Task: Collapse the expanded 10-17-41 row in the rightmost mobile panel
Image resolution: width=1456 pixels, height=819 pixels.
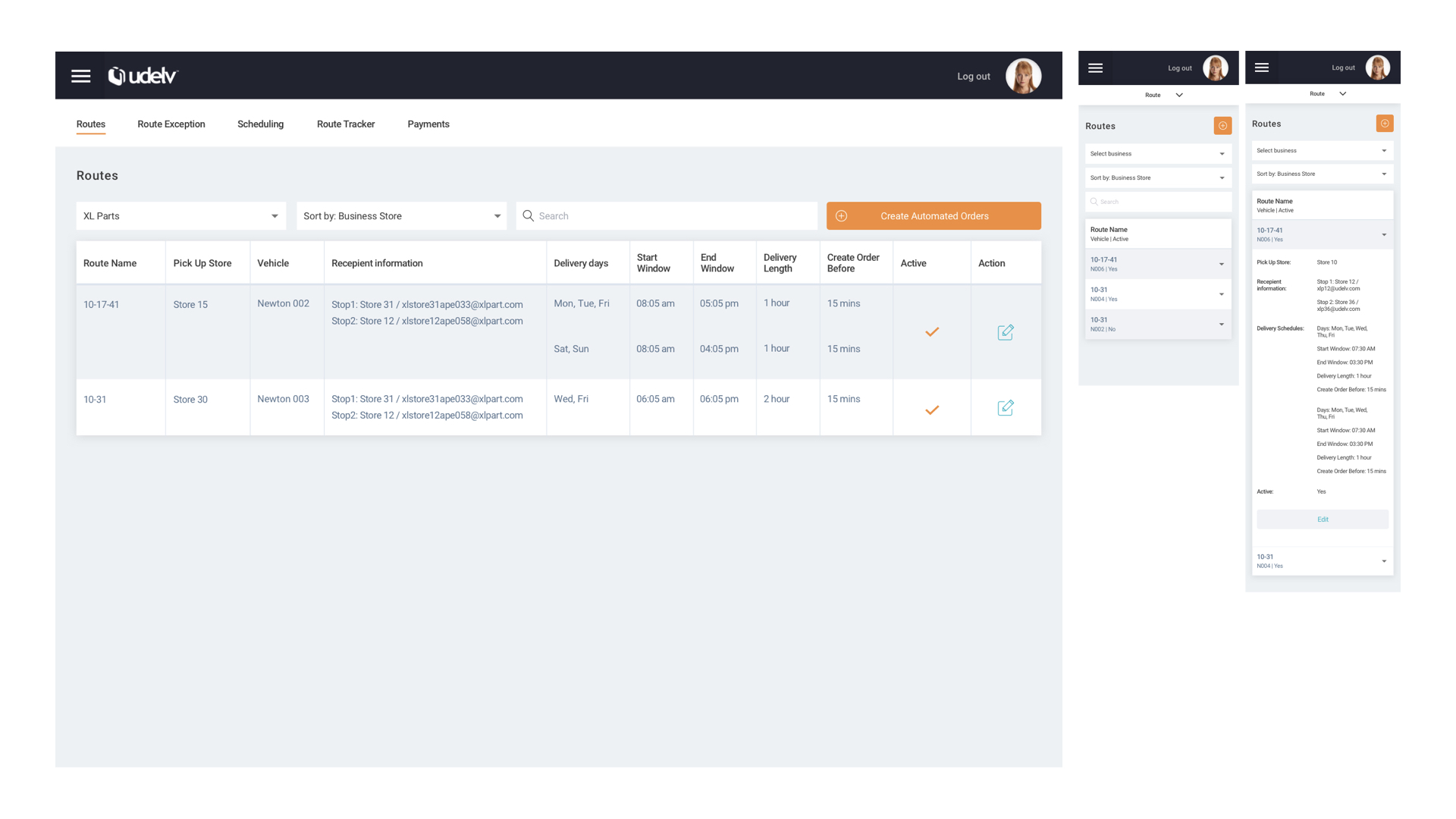Action: click(x=1322, y=234)
